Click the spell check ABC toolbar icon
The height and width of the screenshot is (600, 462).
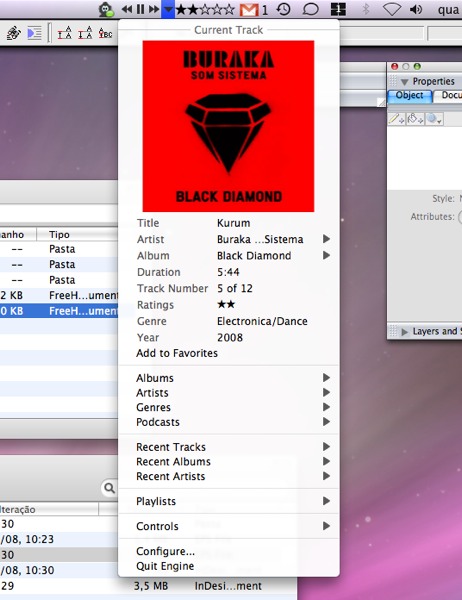click(105, 34)
